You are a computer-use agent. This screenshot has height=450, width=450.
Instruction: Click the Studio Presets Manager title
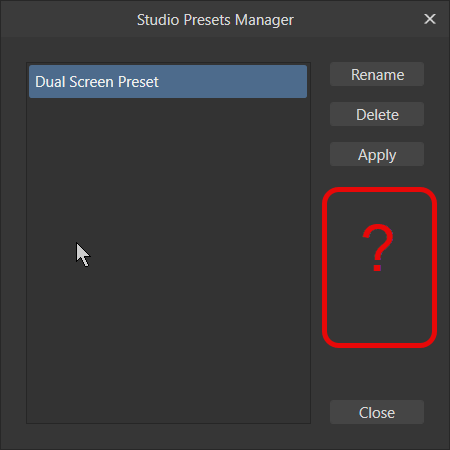pyautogui.click(x=215, y=20)
